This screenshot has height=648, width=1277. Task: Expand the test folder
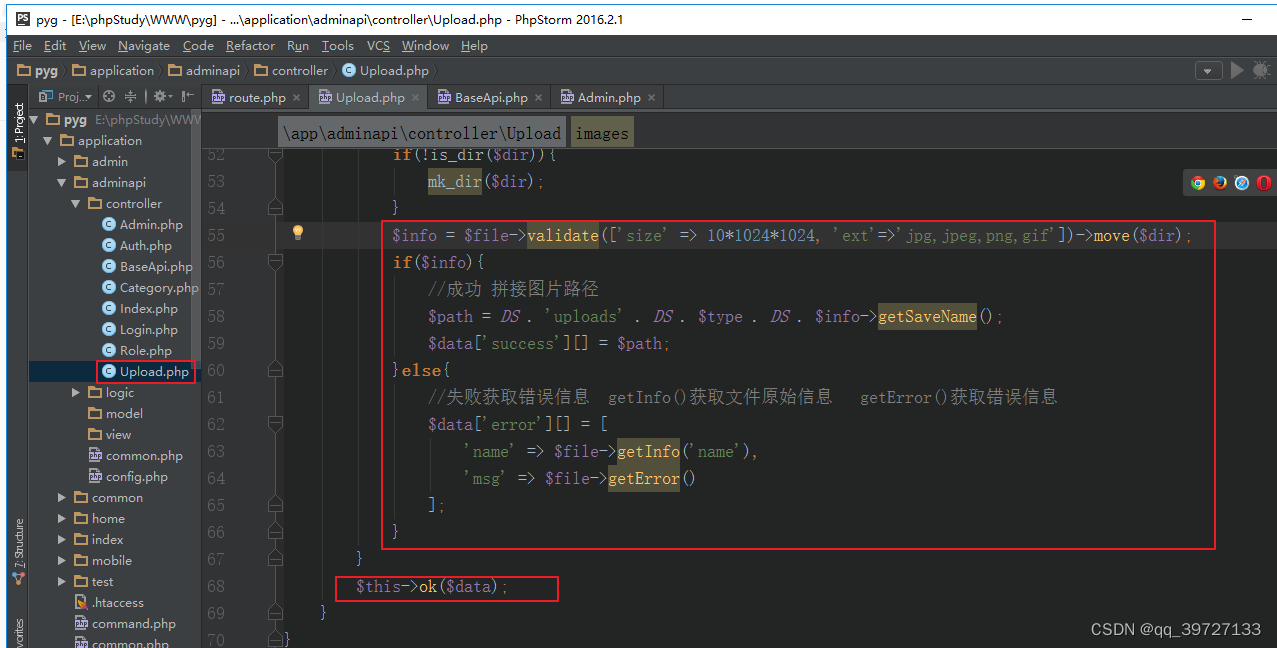point(62,581)
